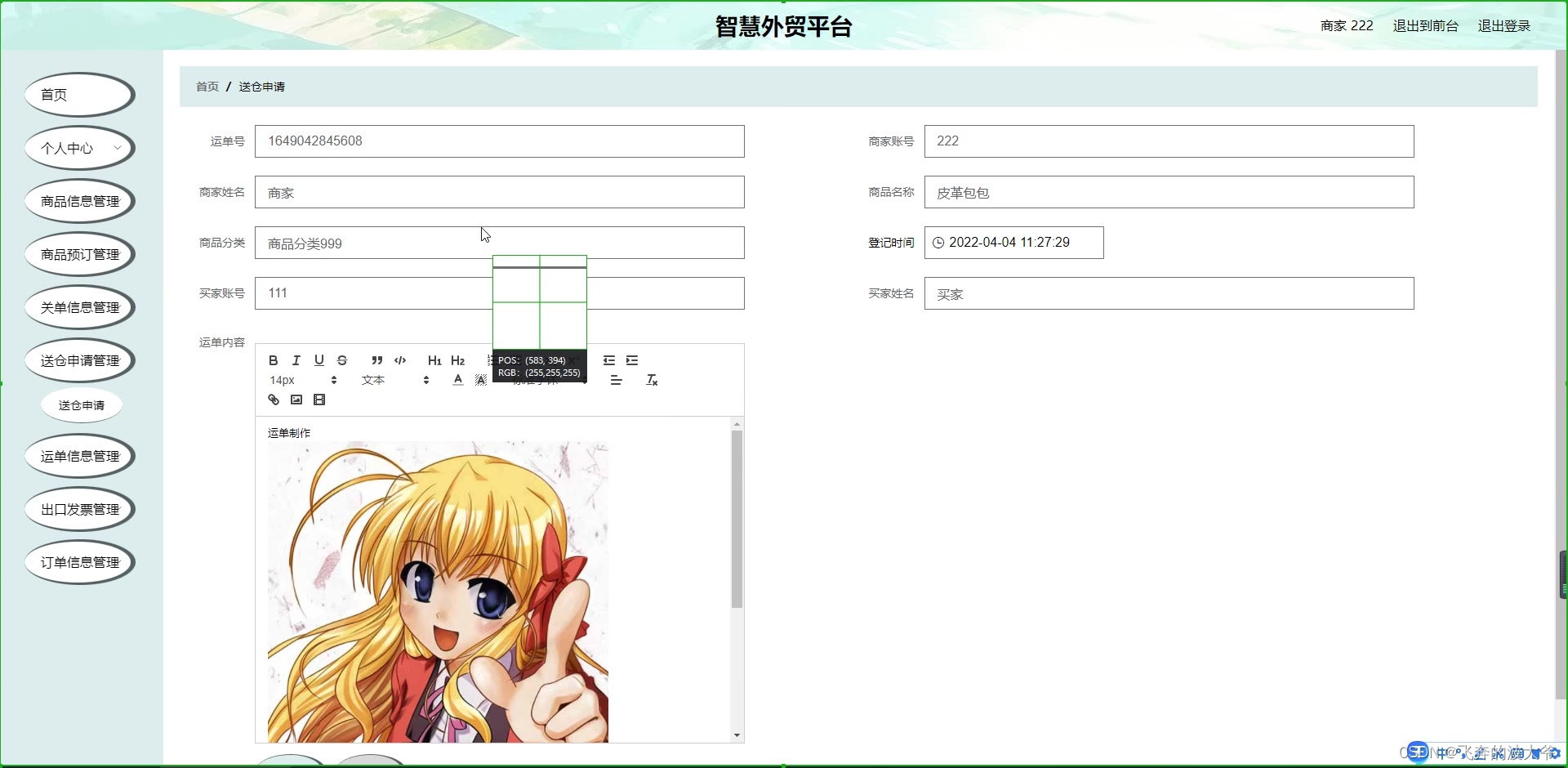Click the 运单号 input field

click(500, 141)
